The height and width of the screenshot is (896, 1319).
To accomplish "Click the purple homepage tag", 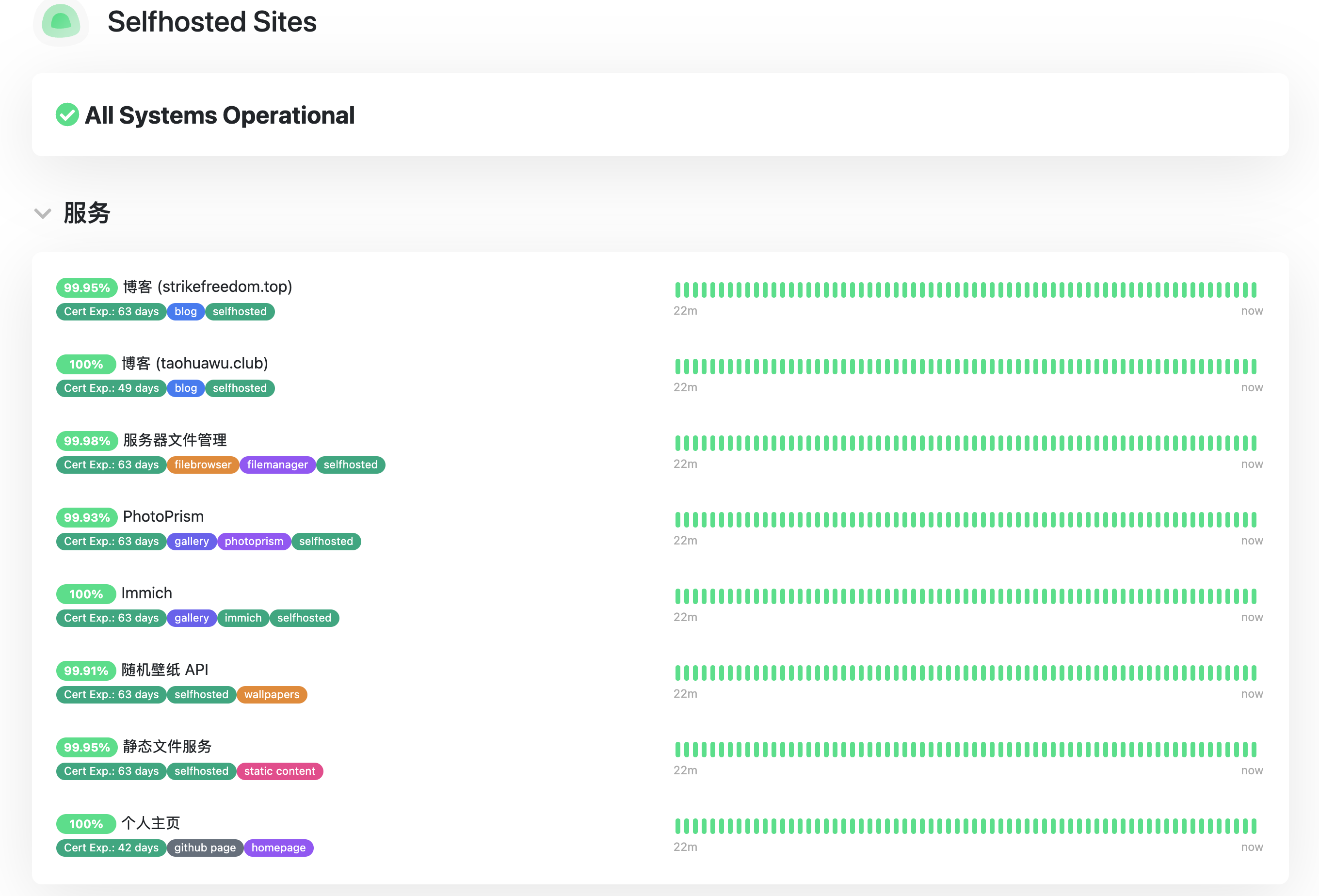I will point(279,848).
